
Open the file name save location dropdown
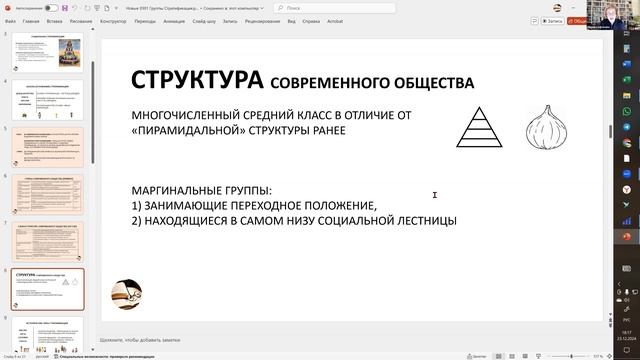tap(262, 8)
